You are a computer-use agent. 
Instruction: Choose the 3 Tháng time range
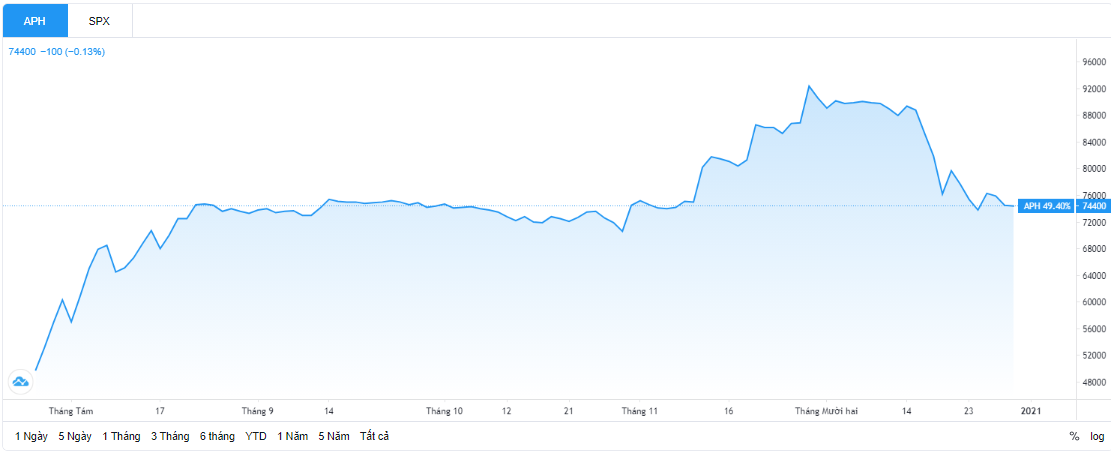(171, 436)
